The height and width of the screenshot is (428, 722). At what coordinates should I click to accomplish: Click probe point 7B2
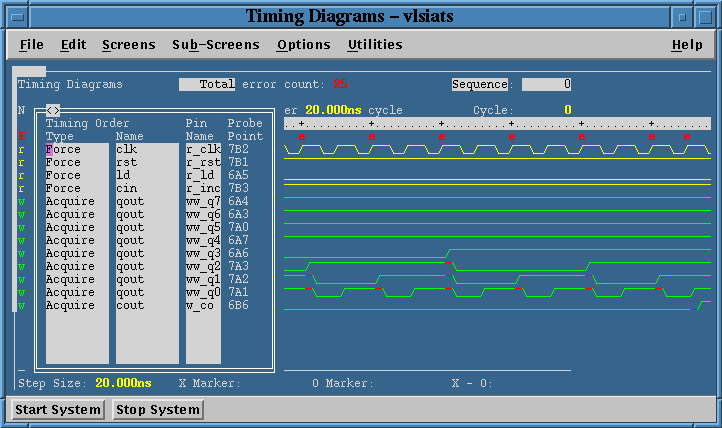(238, 150)
